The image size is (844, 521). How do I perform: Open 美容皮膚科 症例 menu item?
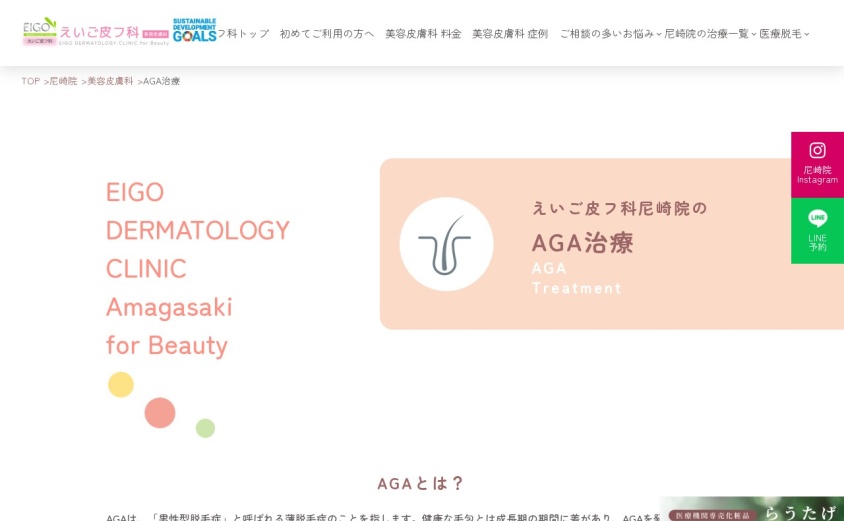click(510, 34)
